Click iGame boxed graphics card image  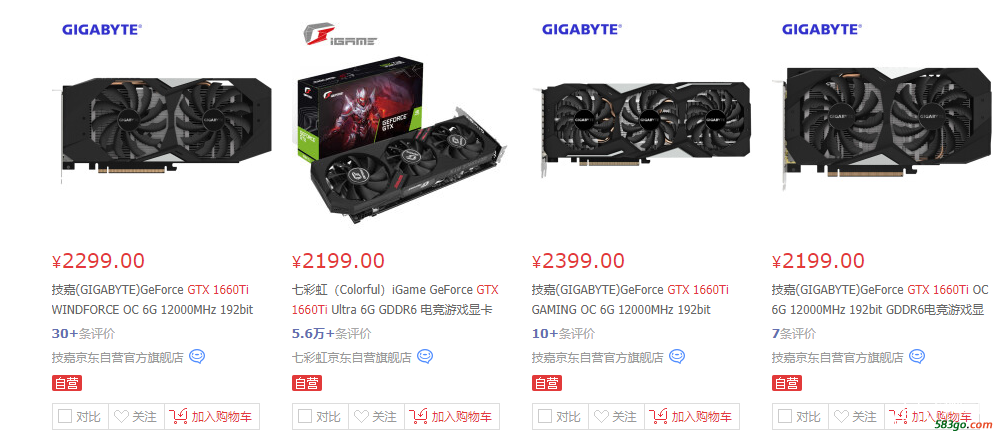(402, 139)
